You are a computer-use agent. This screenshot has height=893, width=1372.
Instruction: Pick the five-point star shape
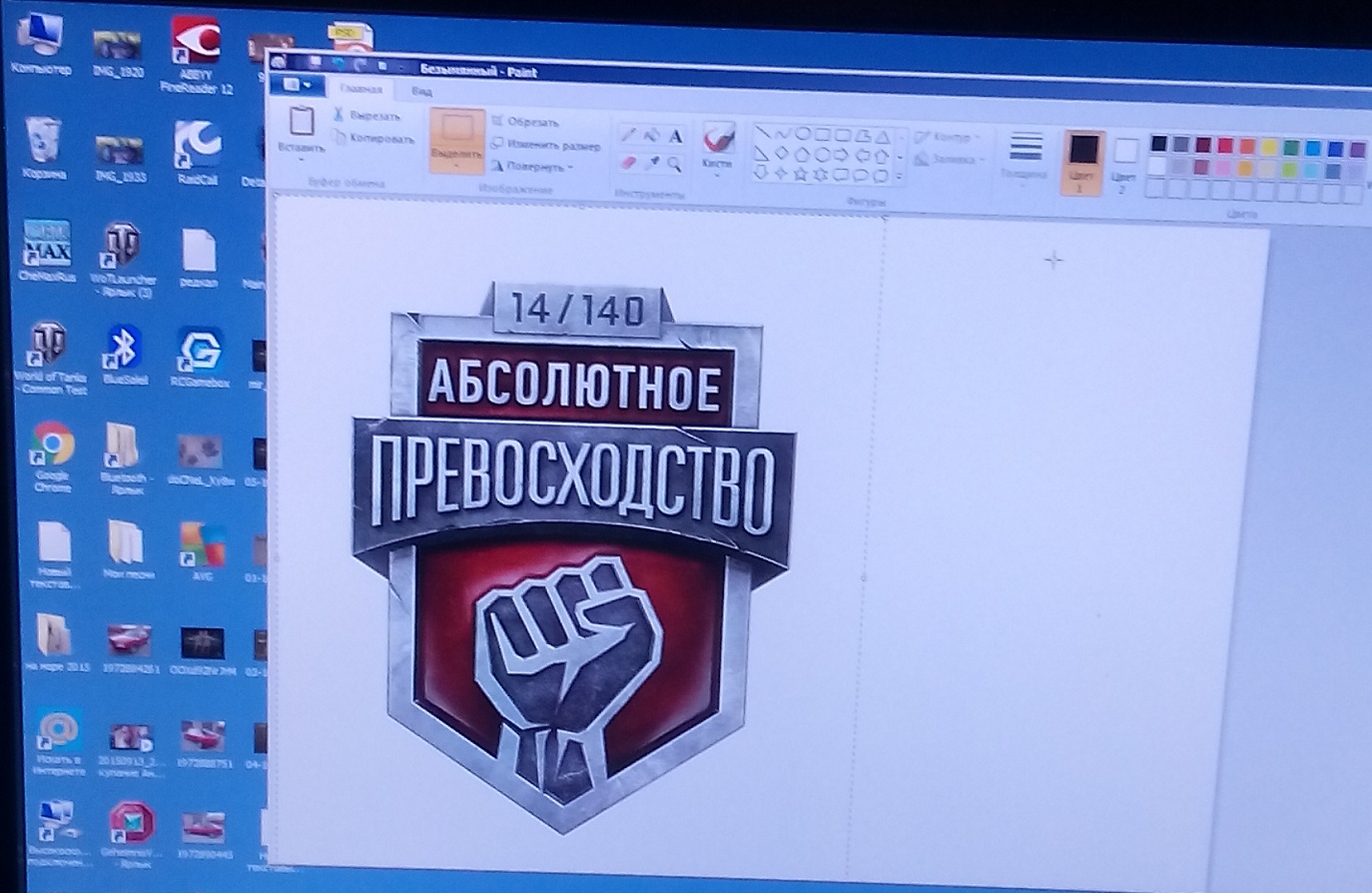[801, 174]
